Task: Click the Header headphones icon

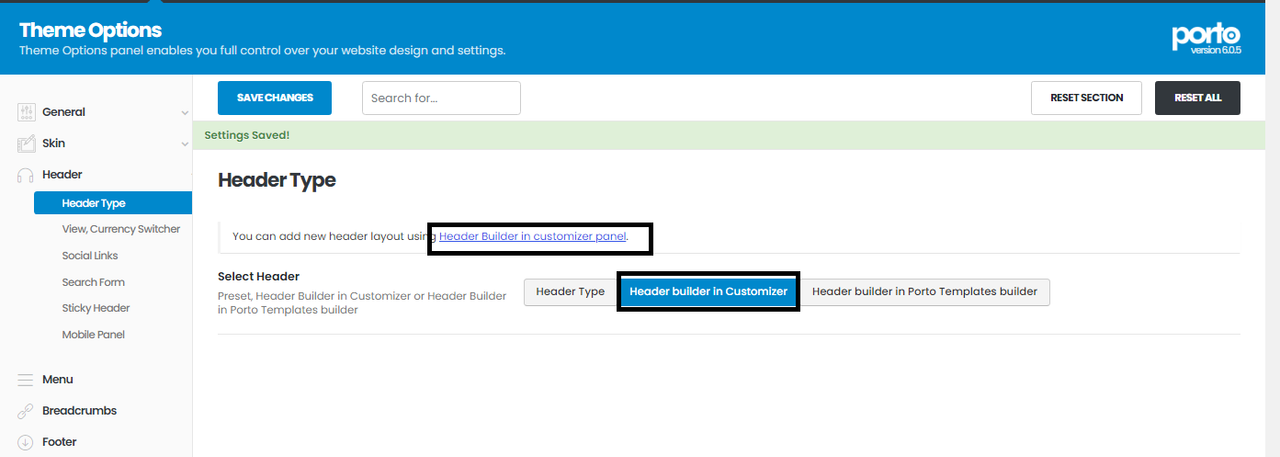Action: [x=26, y=175]
